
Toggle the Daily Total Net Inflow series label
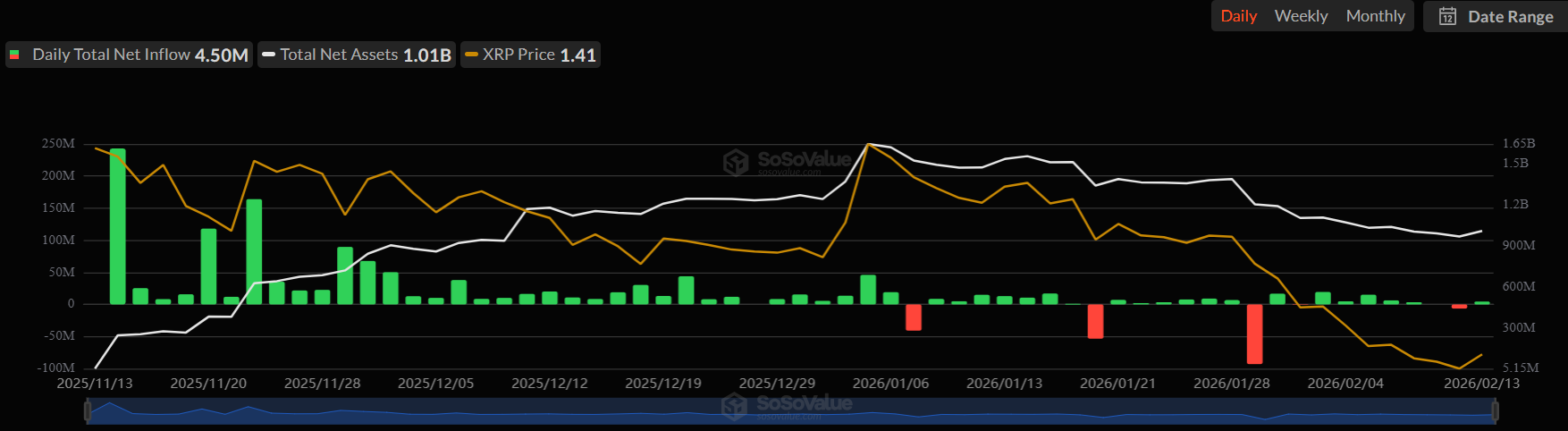pos(111,55)
